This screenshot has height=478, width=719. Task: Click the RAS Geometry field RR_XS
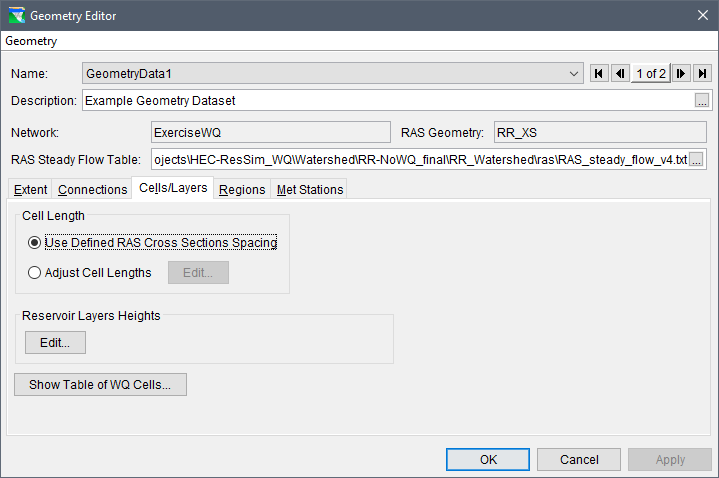600,133
